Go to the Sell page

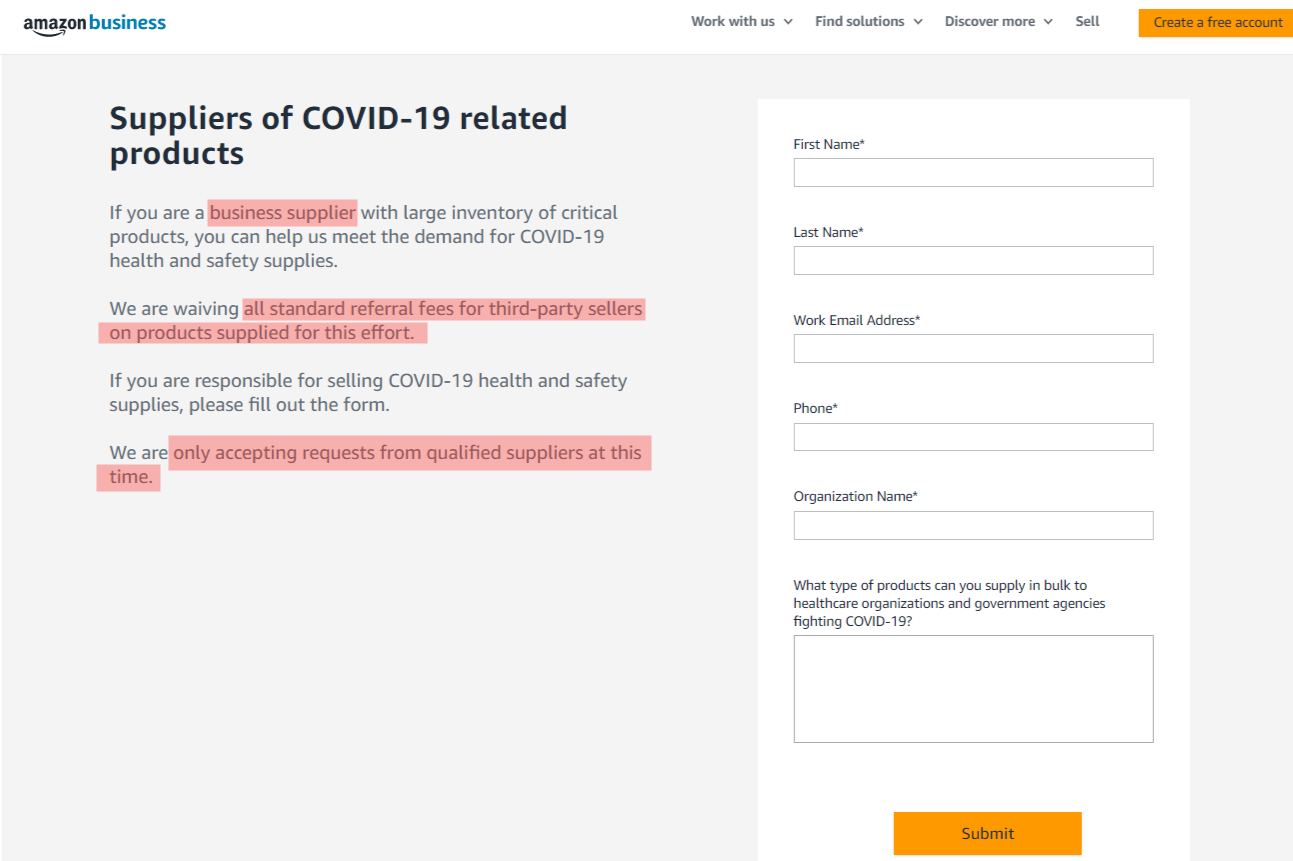point(1087,21)
